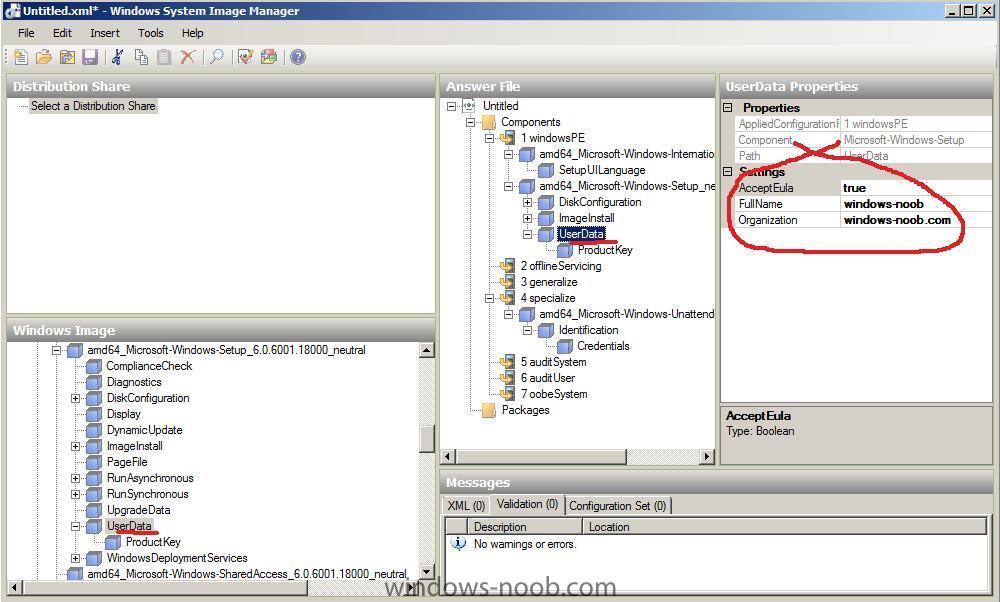Expand WindowsDeploymentServices in Windows Image tree
The height and width of the screenshot is (602, 1000).
click(75, 558)
